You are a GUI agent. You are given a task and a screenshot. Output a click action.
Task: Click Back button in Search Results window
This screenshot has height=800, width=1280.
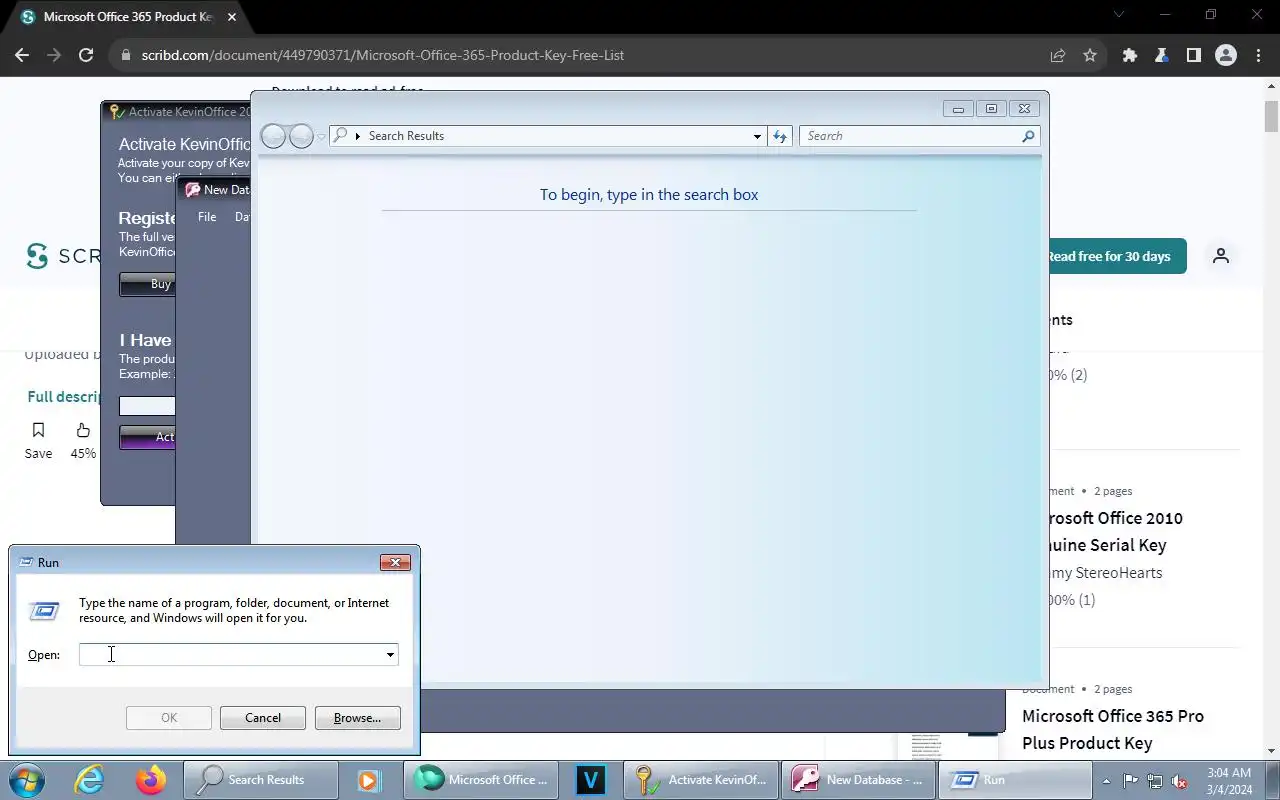point(273,136)
